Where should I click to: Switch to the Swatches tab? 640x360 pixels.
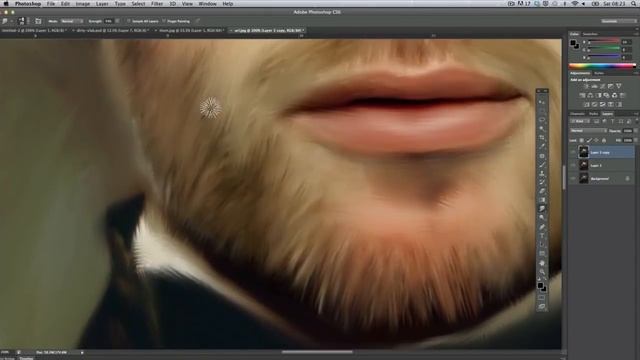(590, 34)
